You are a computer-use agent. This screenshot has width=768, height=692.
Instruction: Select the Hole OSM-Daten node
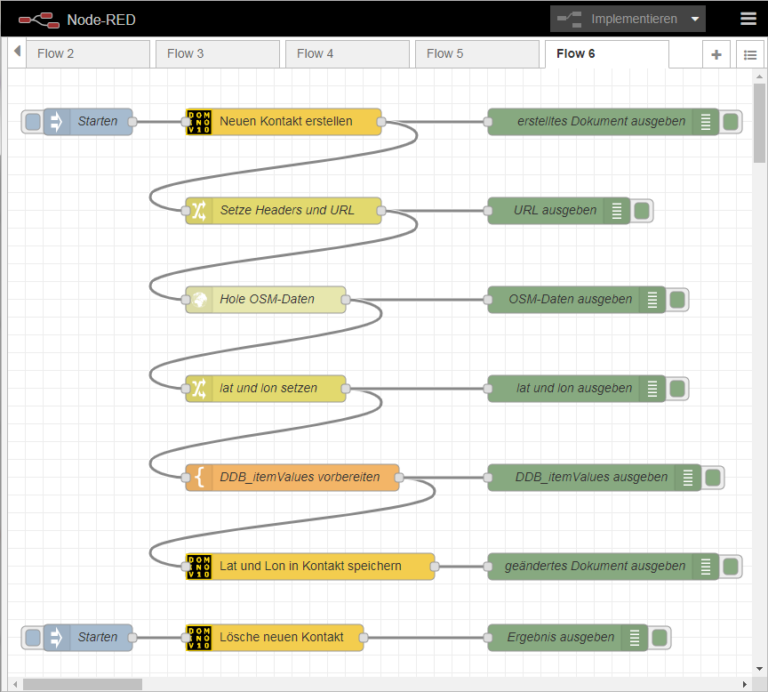coord(266,300)
